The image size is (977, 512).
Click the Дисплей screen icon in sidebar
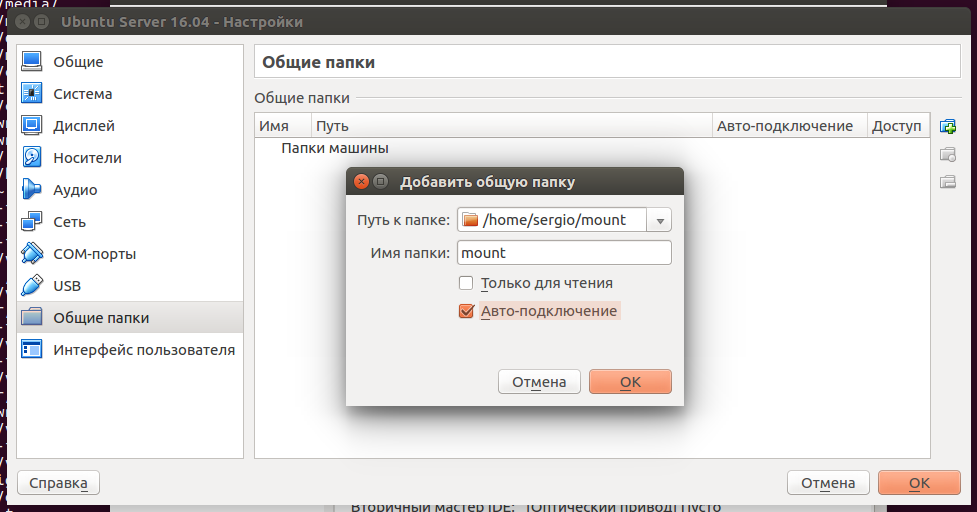point(31,125)
